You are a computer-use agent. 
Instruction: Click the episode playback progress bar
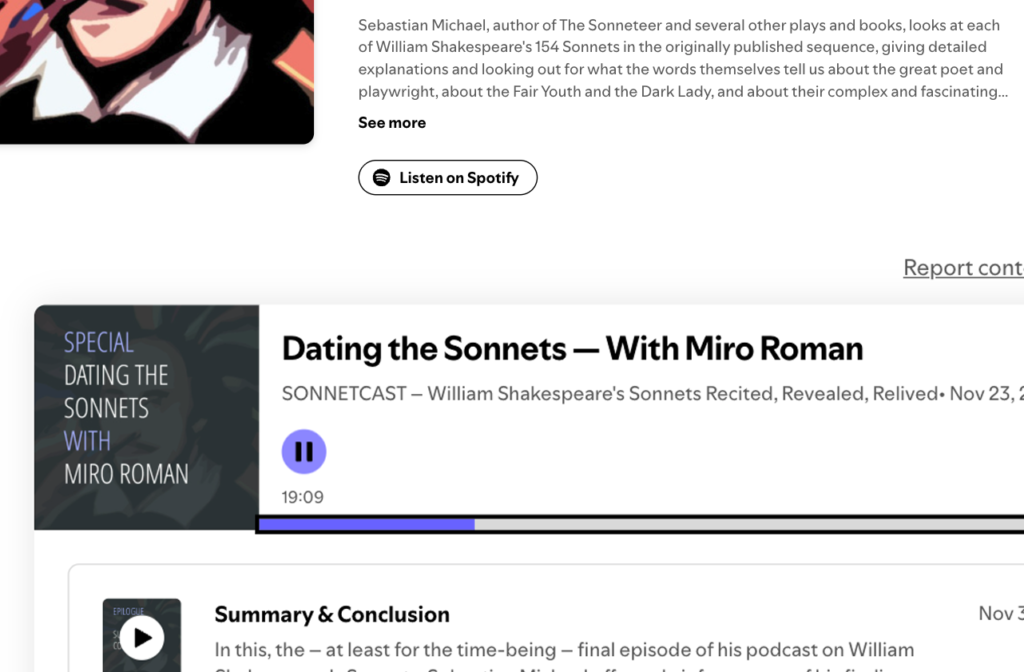tap(640, 524)
